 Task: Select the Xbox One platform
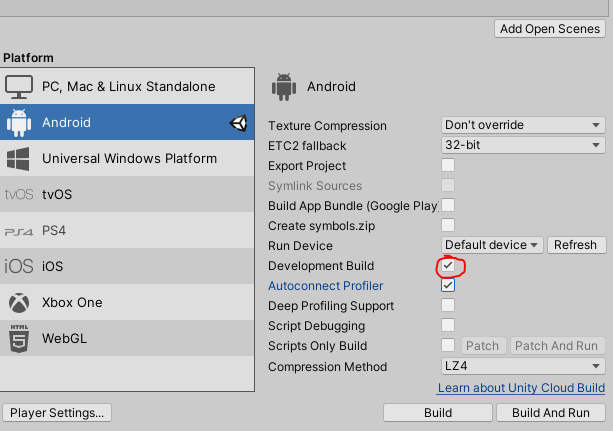(x=127, y=302)
